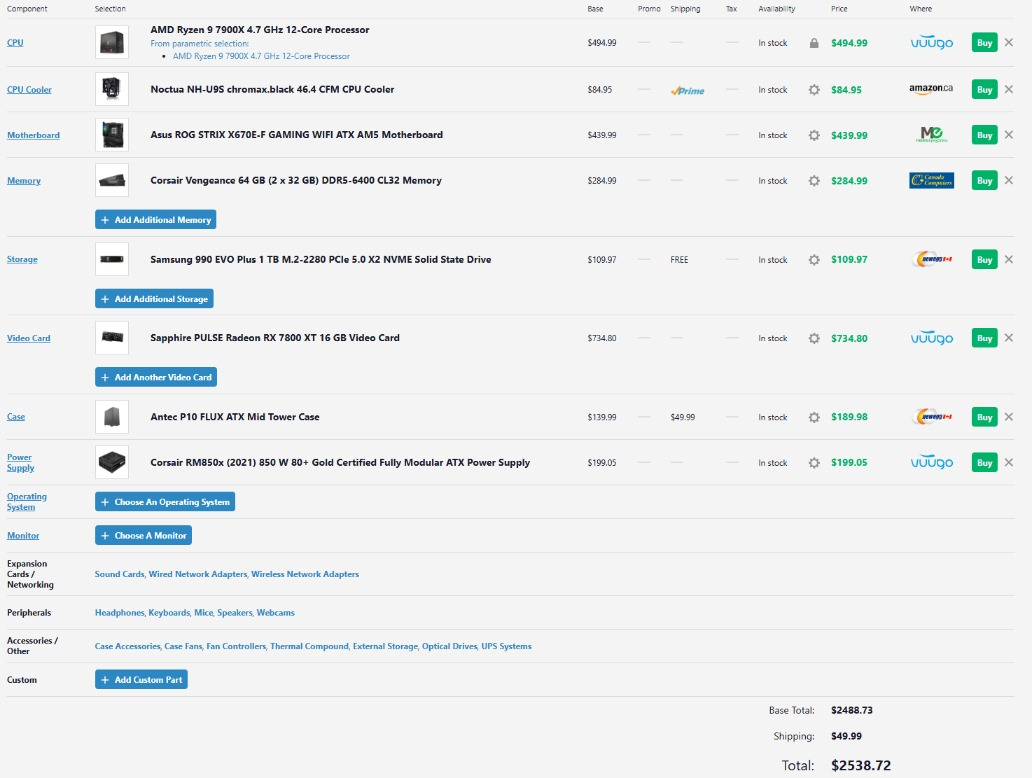
Task: Open price settings gear for Asus motherboard
Action: [814, 135]
